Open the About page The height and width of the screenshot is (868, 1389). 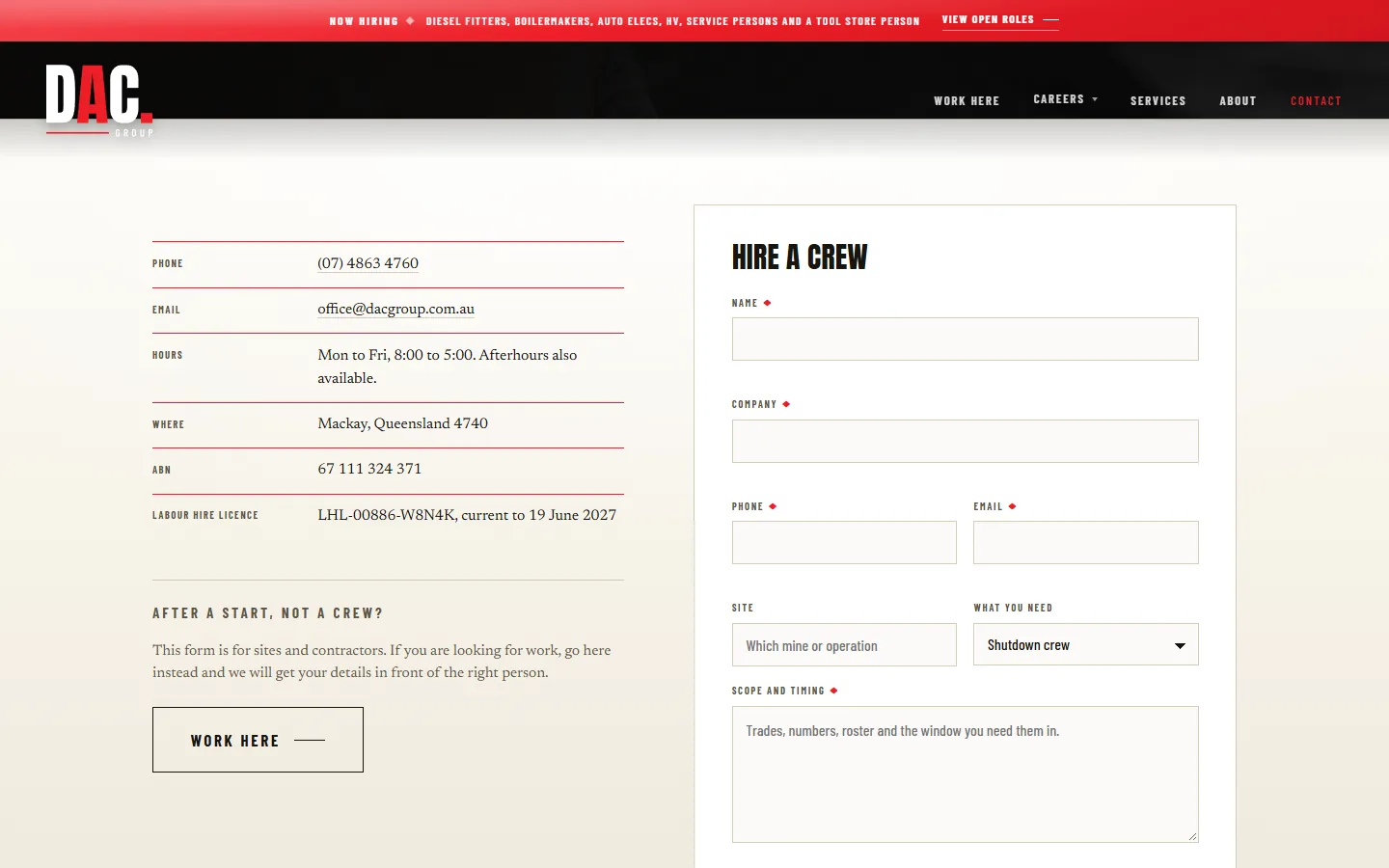tap(1238, 100)
